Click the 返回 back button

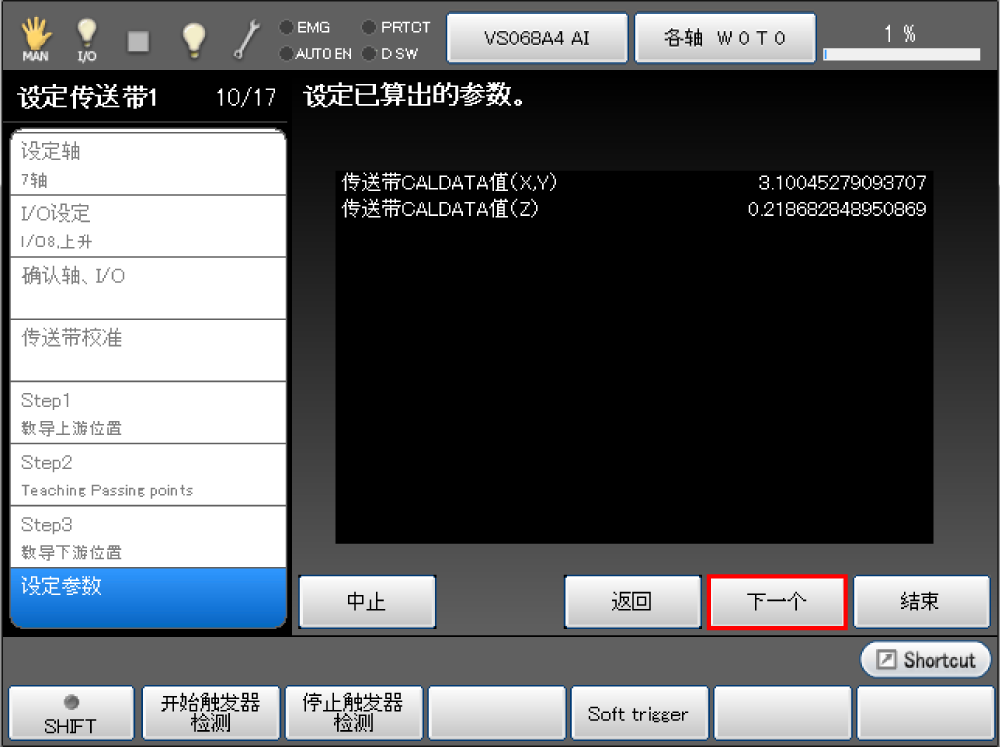633,602
